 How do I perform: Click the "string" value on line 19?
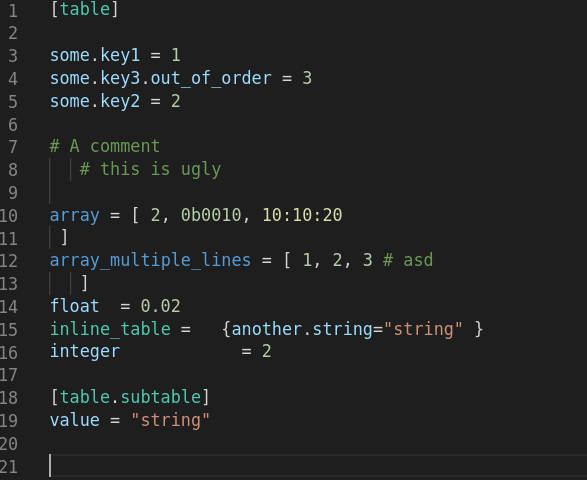tap(170, 420)
